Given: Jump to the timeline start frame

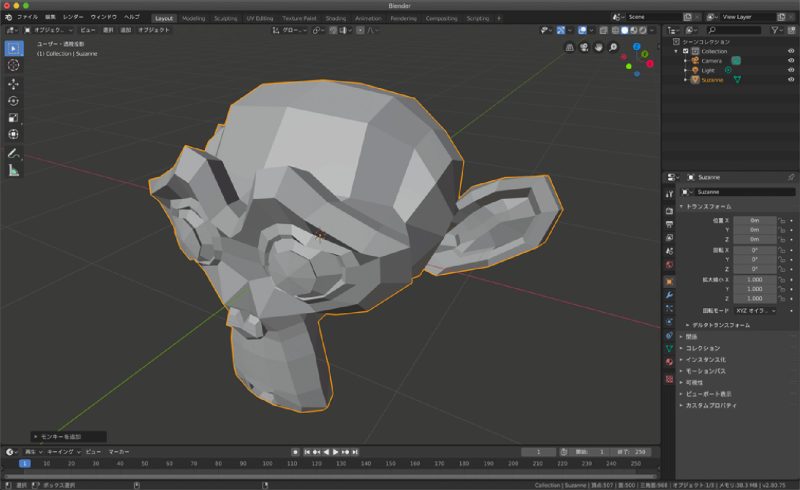Looking at the screenshot, I should point(307,452).
